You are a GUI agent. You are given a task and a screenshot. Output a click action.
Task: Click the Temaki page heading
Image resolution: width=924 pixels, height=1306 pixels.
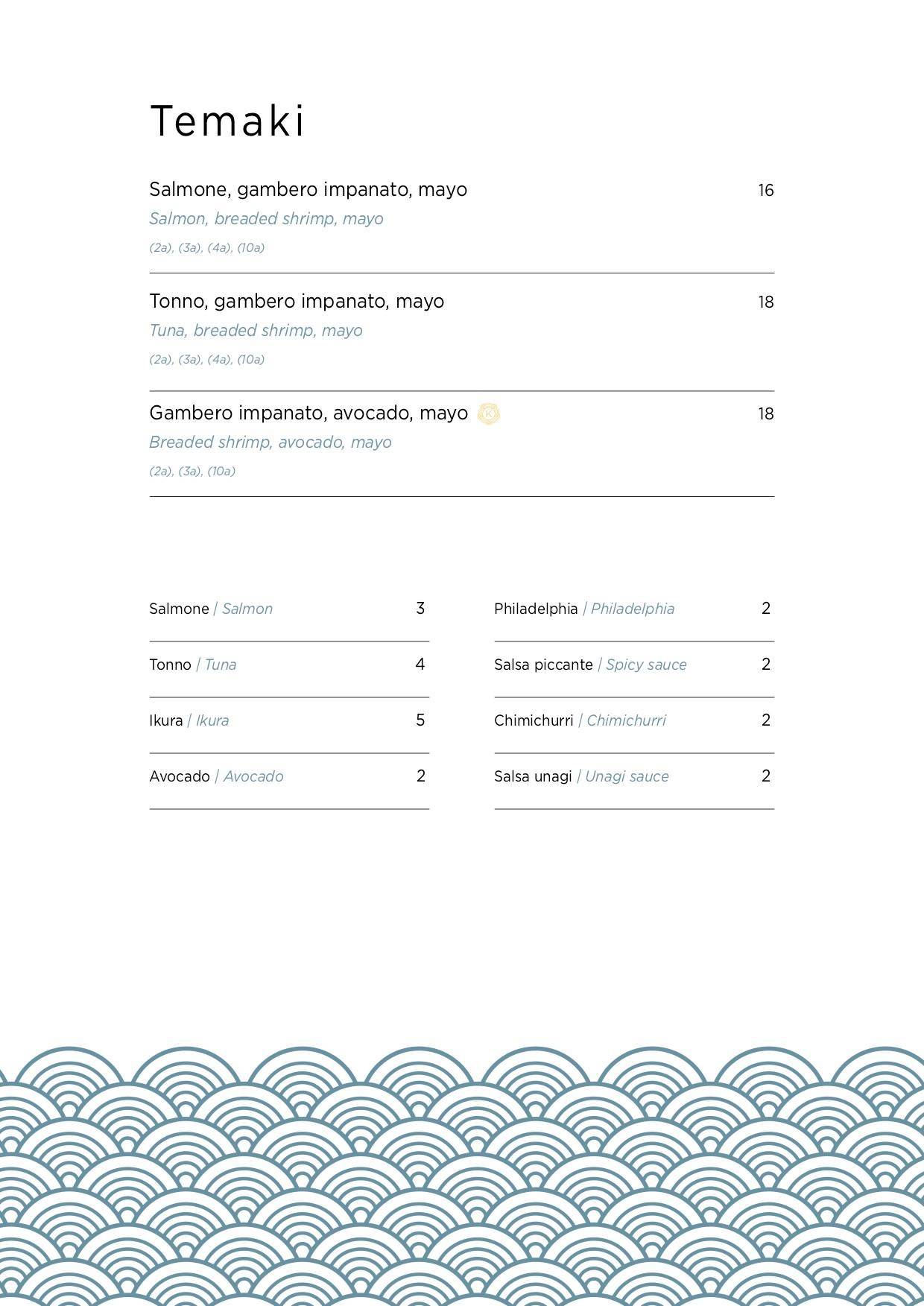227,121
